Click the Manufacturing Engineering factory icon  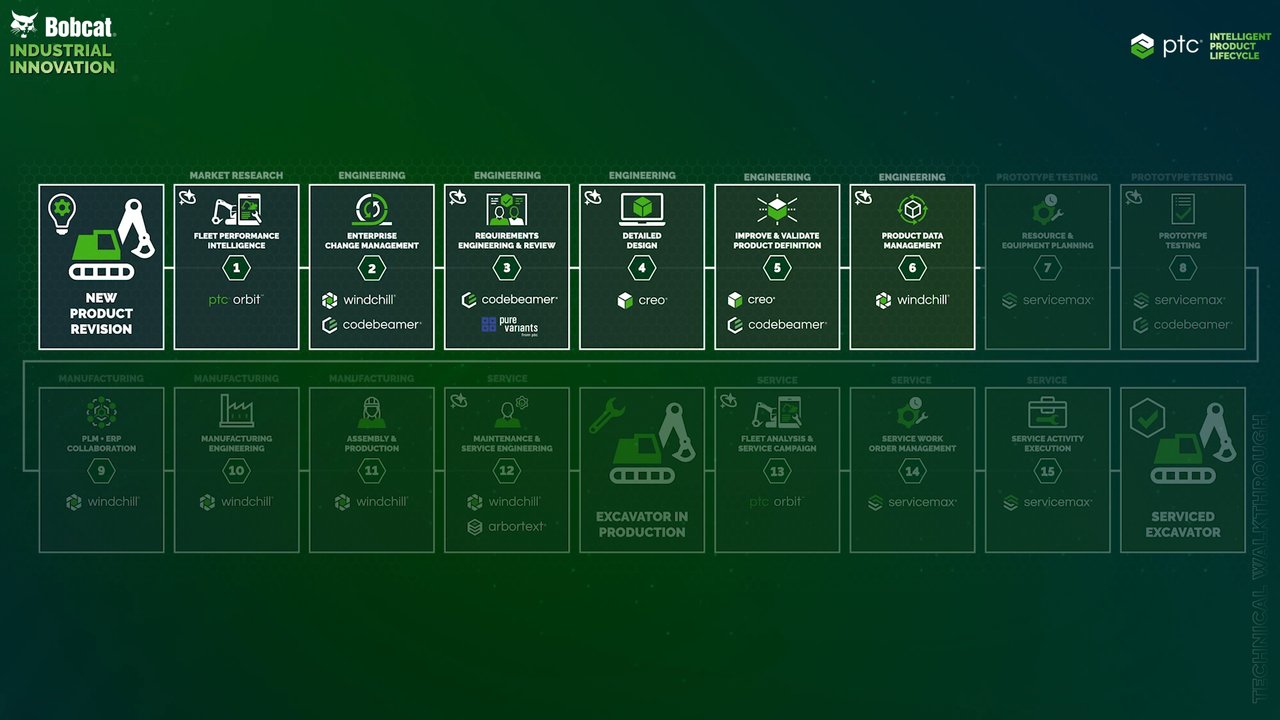pyautogui.click(x=237, y=411)
